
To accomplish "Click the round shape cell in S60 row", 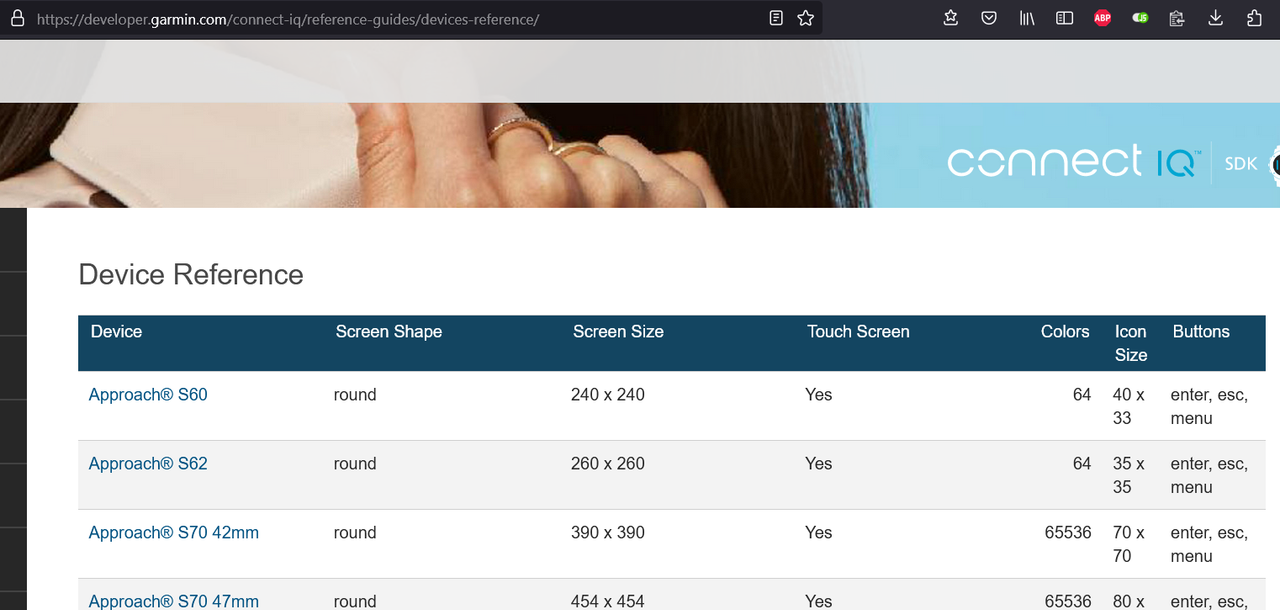I will tap(355, 395).
